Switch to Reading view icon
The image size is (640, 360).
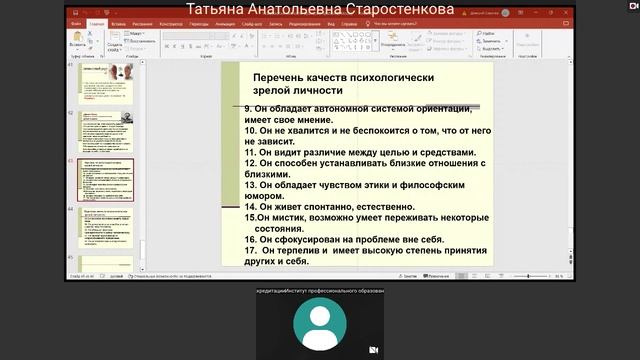pos(487,276)
